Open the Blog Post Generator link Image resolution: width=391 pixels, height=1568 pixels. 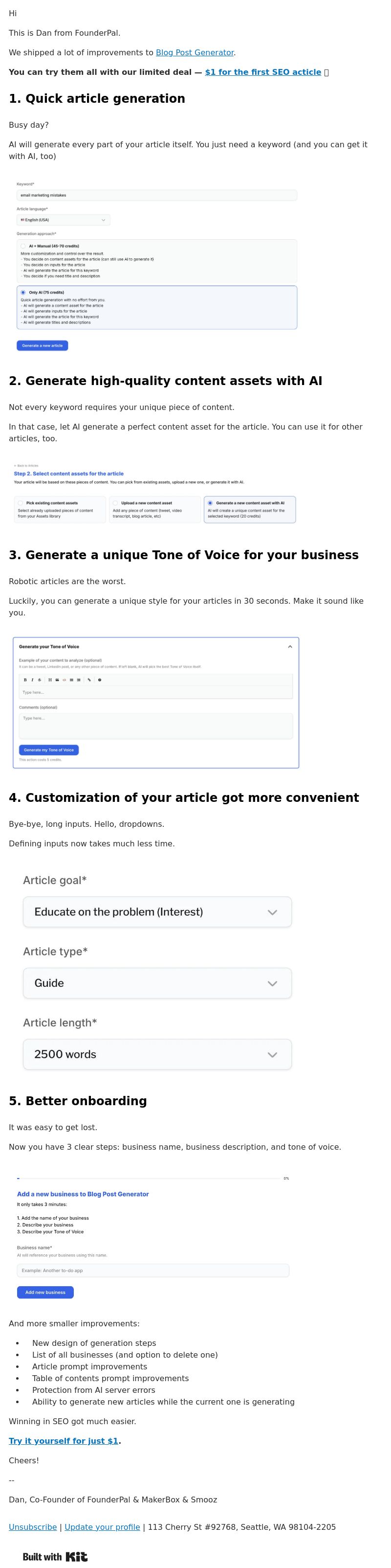click(195, 52)
